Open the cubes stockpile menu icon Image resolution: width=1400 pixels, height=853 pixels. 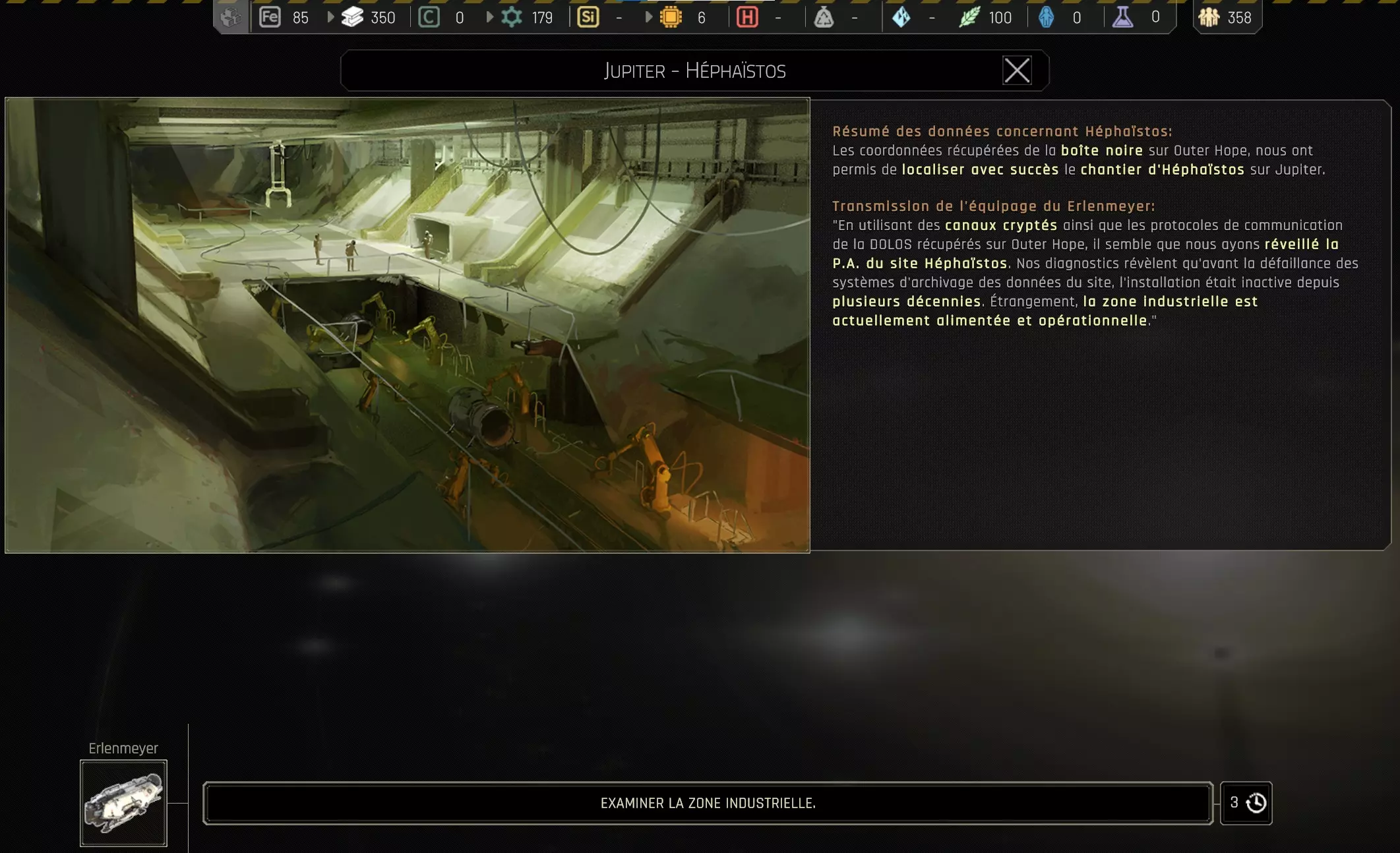point(231,17)
